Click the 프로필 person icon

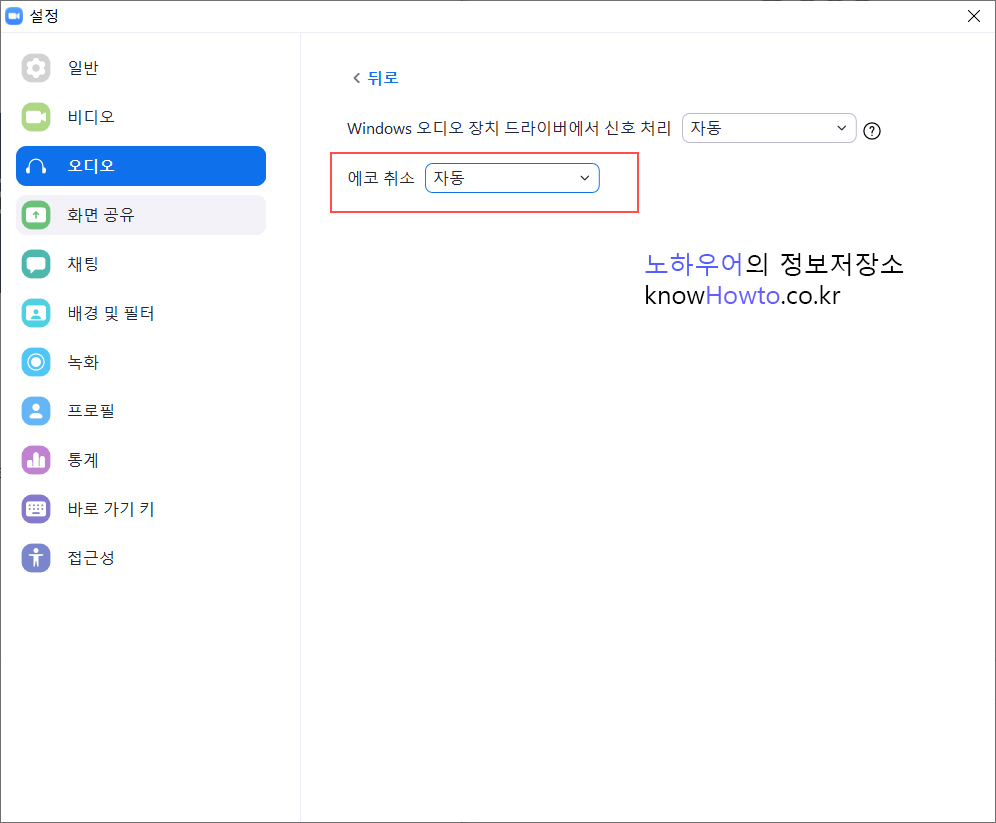coord(36,411)
